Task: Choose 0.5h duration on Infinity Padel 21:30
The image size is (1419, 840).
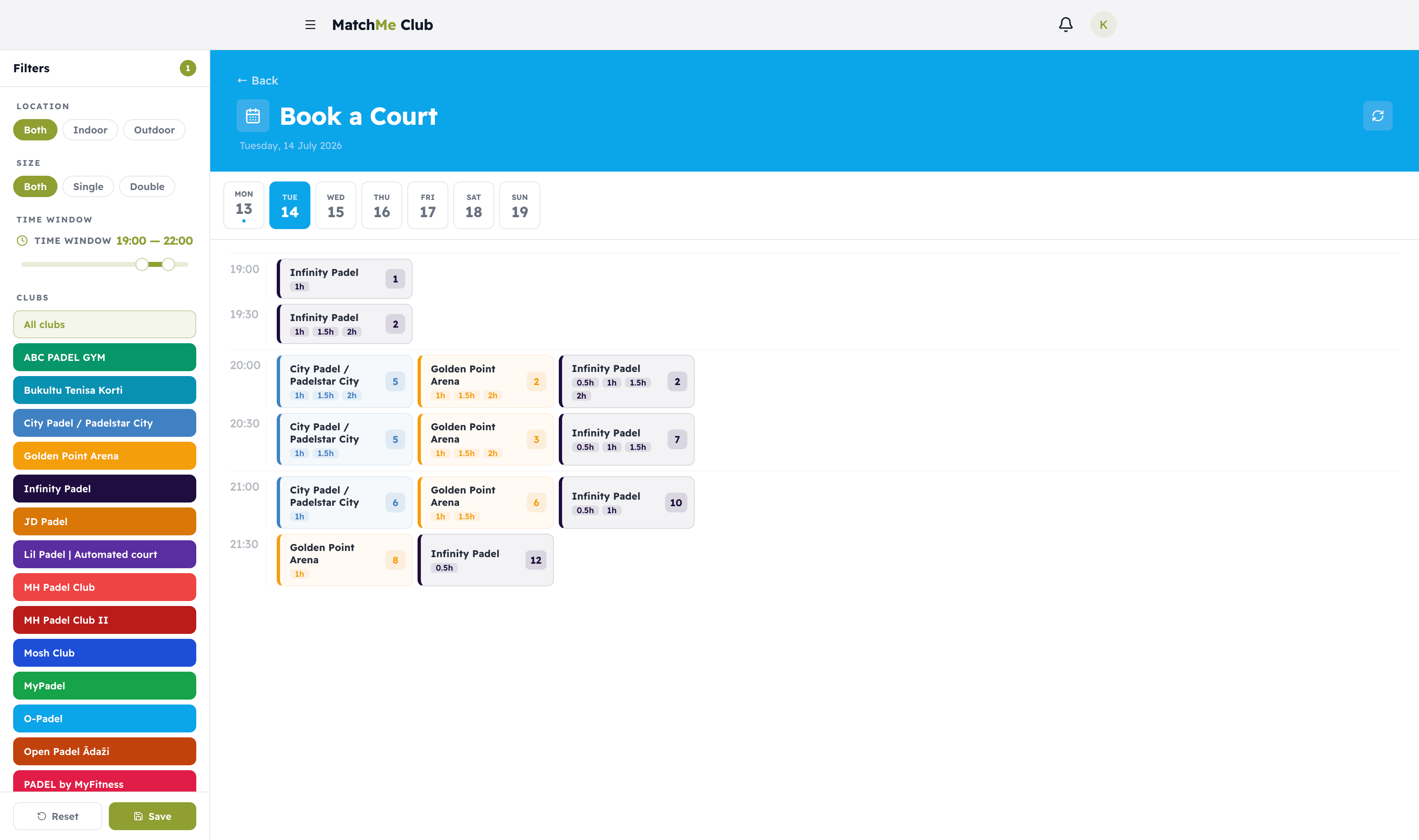Action: click(444, 568)
